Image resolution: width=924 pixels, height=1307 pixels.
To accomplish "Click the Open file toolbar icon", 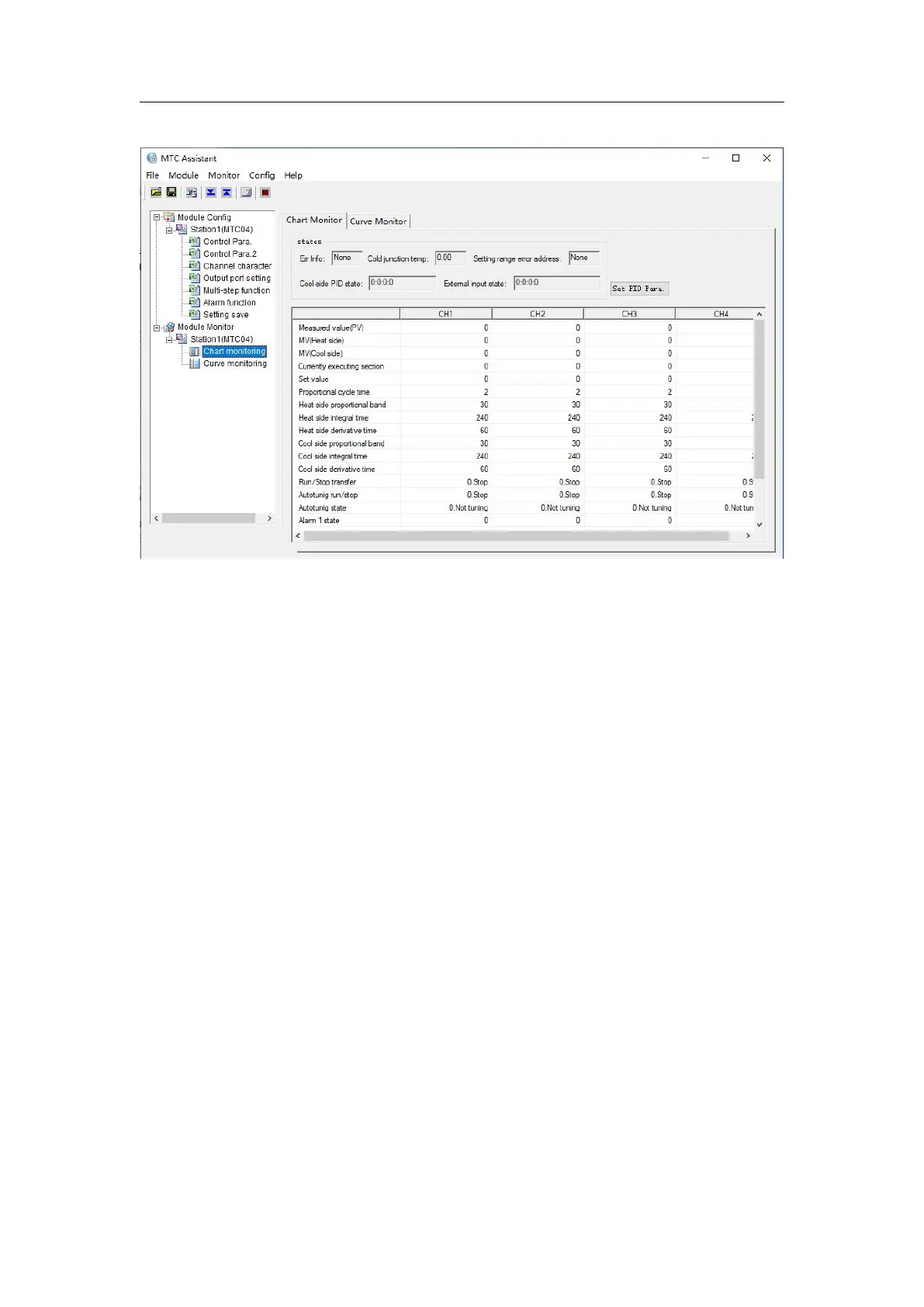I will (x=156, y=192).
